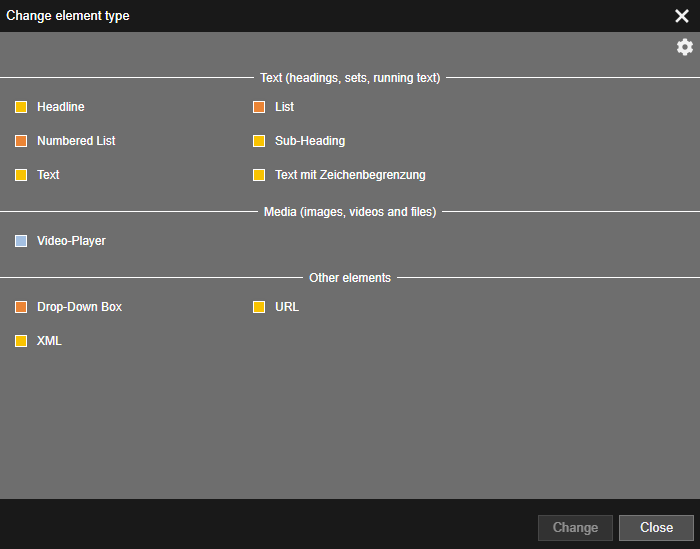700x549 pixels.
Task: Select the Sub-Heading element type
Action: (x=310, y=141)
